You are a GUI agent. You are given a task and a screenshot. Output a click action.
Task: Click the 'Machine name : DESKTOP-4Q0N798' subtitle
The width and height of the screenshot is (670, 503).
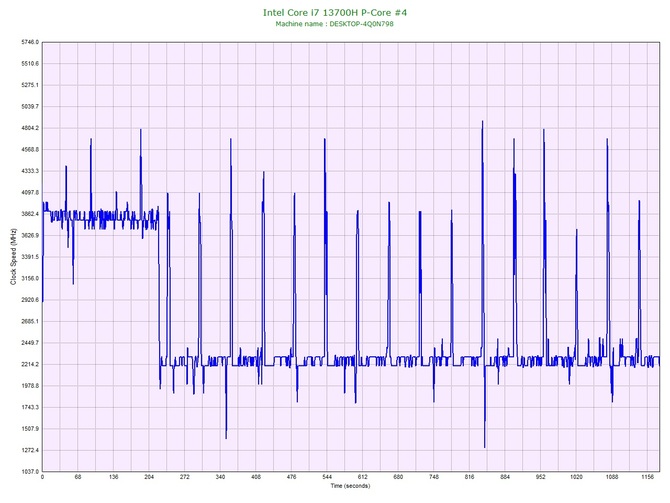pos(334,24)
